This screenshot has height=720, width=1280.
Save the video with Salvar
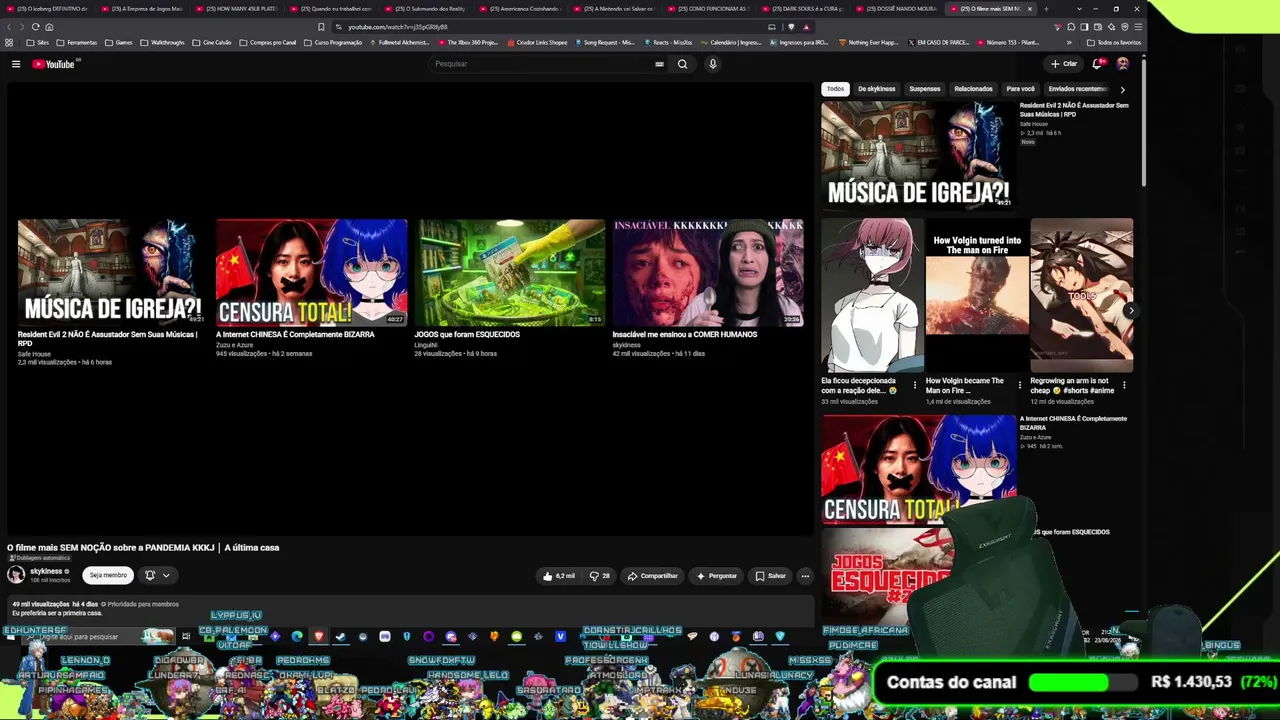[770, 576]
